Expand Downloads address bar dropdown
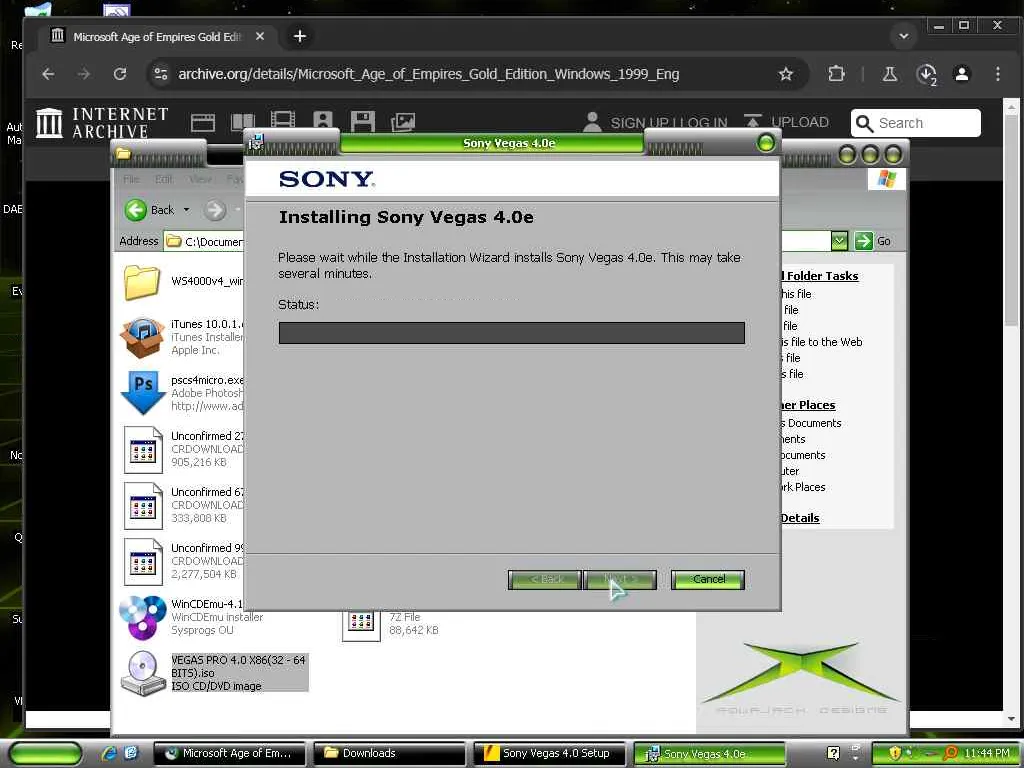 coord(839,241)
